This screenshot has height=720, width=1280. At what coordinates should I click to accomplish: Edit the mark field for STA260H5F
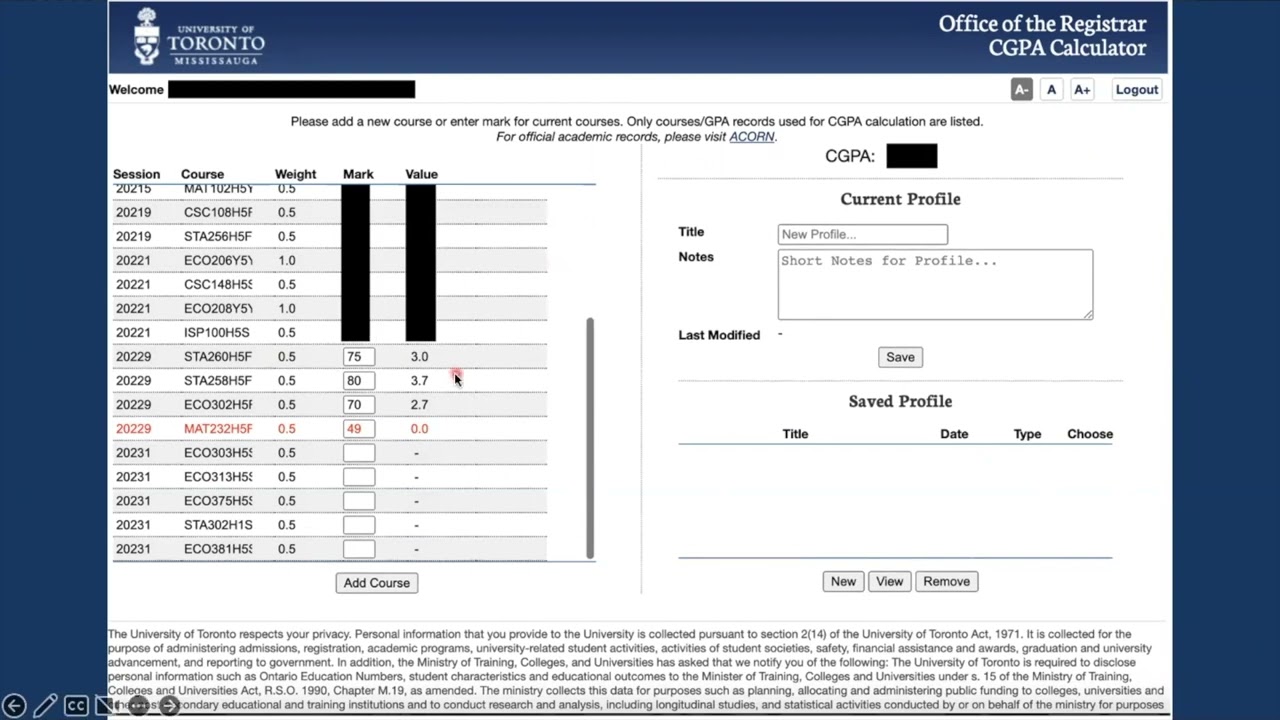pos(358,357)
